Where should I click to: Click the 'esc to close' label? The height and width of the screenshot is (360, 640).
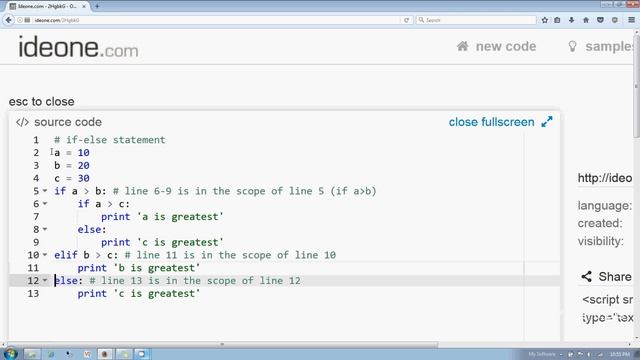point(42,102)
